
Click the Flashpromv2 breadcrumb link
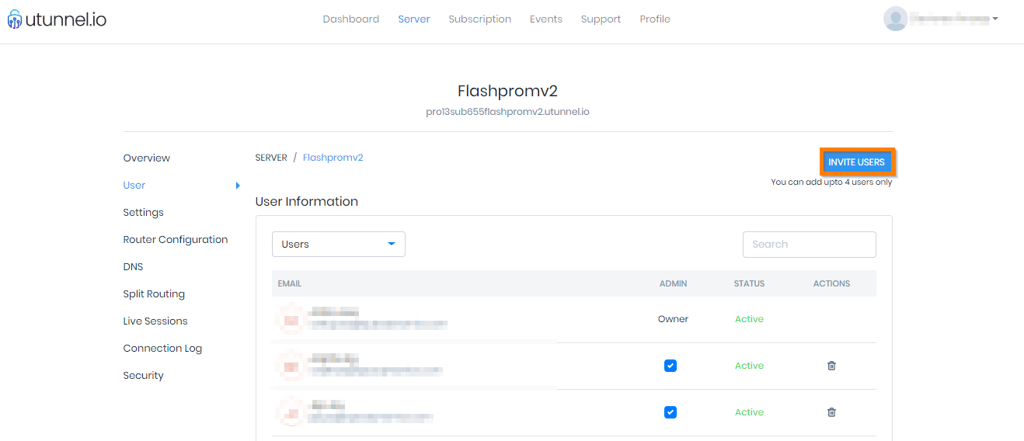pyautogui.click(x=333, y=157)
